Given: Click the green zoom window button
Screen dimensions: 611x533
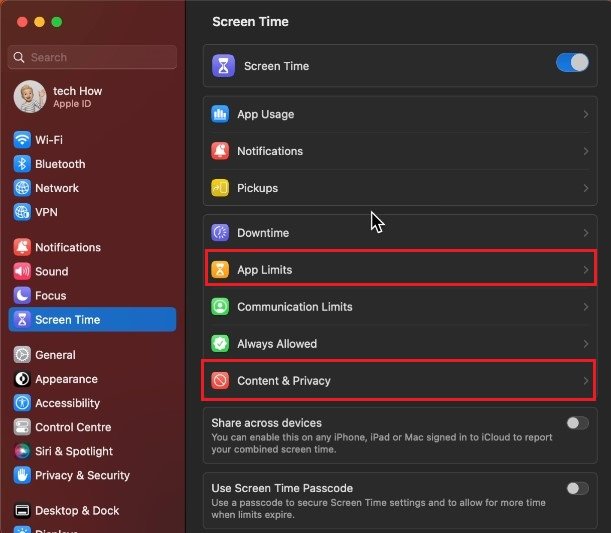Looking at the screenshot, I should click(57, 22).
